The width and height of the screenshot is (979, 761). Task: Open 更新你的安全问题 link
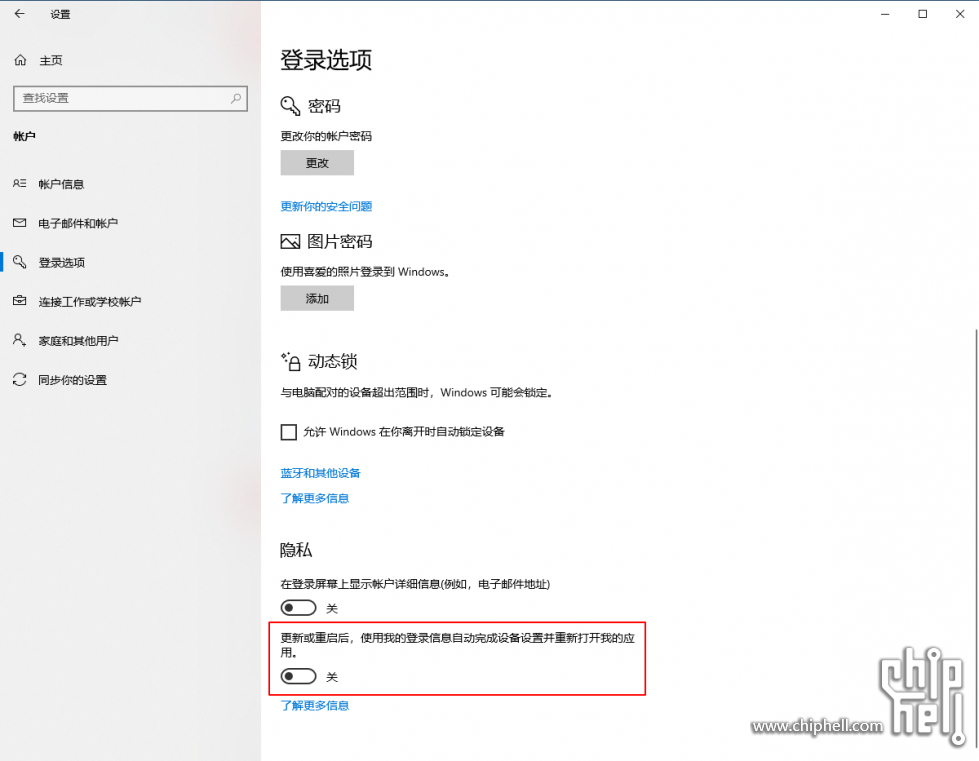pyautogui.click(x=326, y=207)
